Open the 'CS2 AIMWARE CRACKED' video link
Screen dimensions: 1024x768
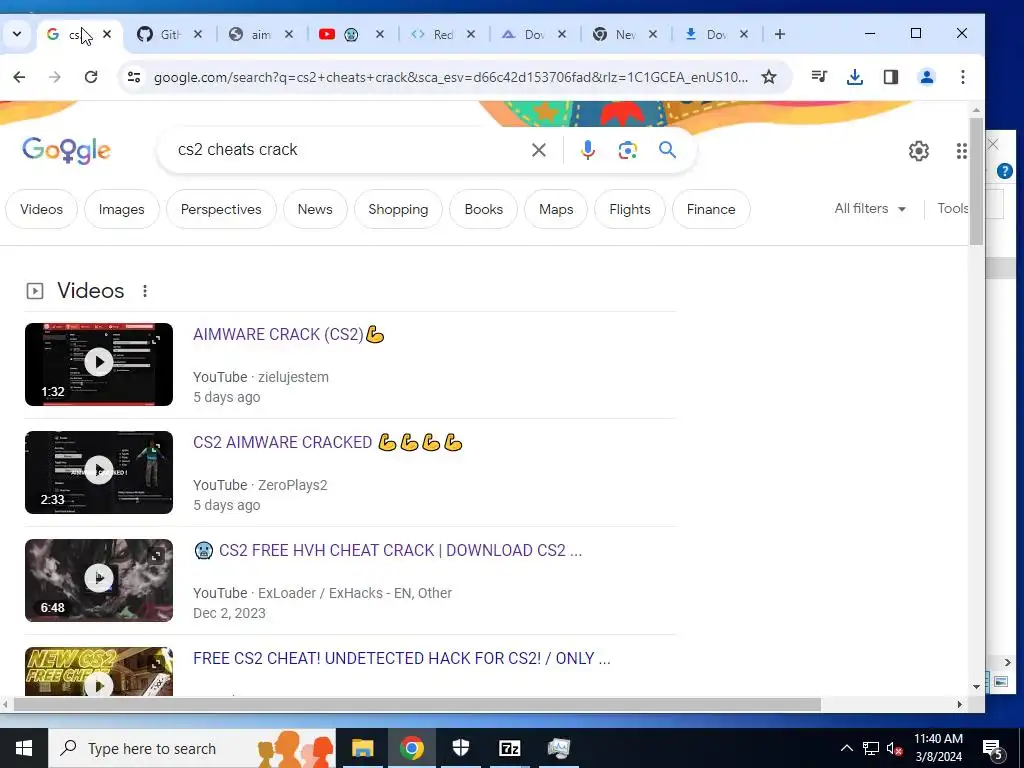[x=328, y=443]
